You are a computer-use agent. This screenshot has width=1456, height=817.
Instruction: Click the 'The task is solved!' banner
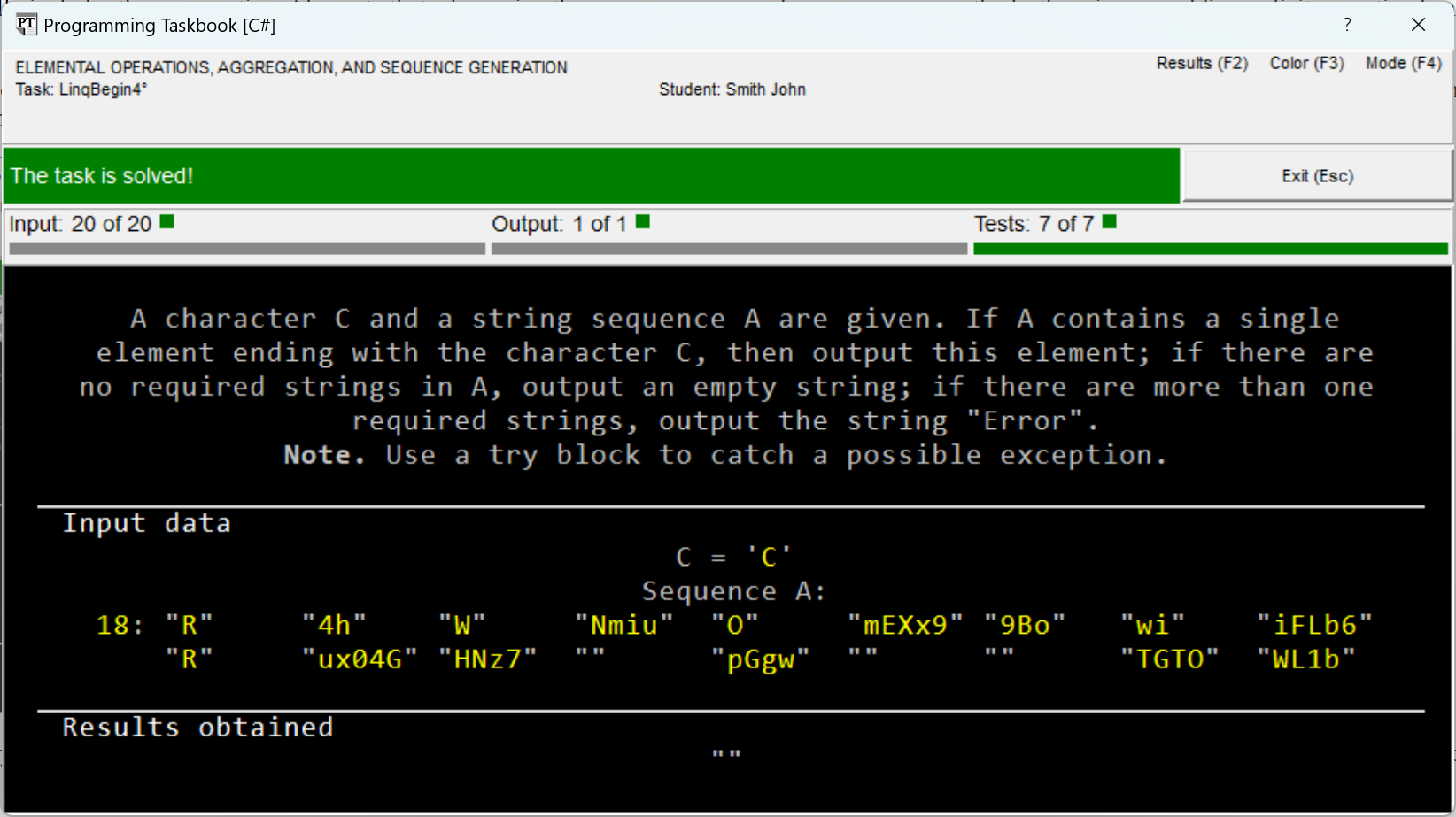click(591, 176)
